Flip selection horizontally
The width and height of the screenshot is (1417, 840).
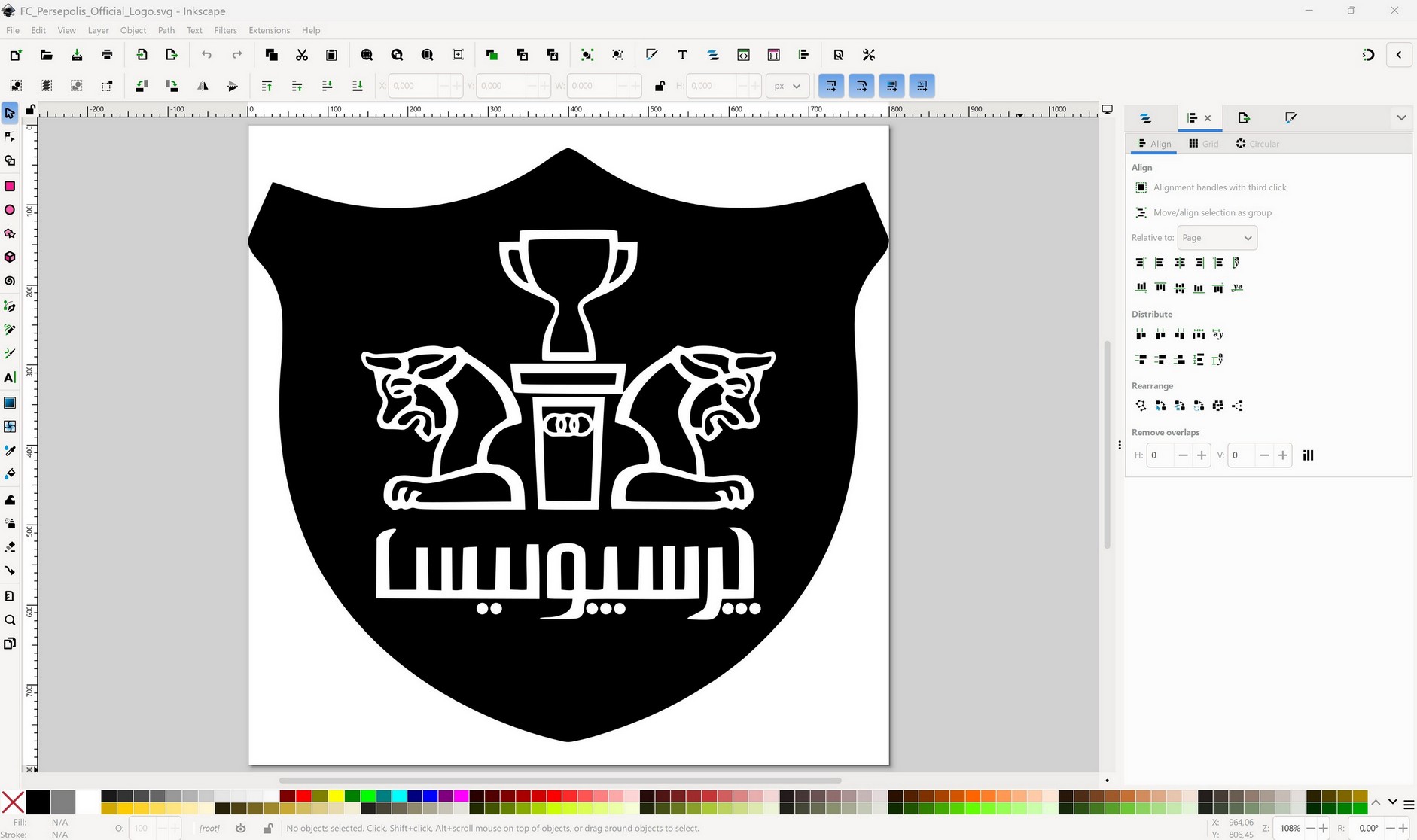(x=203, y=86)
